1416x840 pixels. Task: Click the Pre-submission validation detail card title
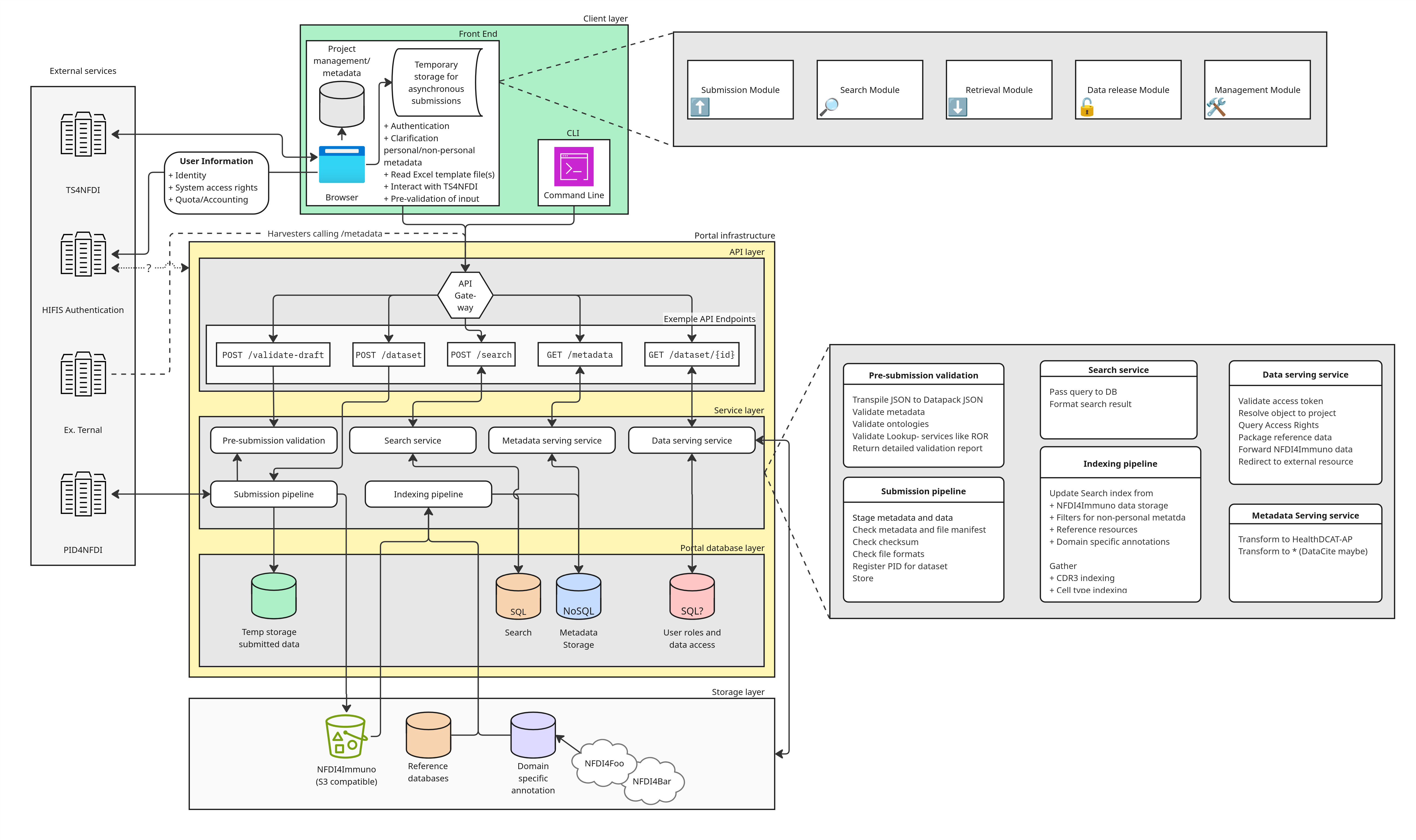923,375
